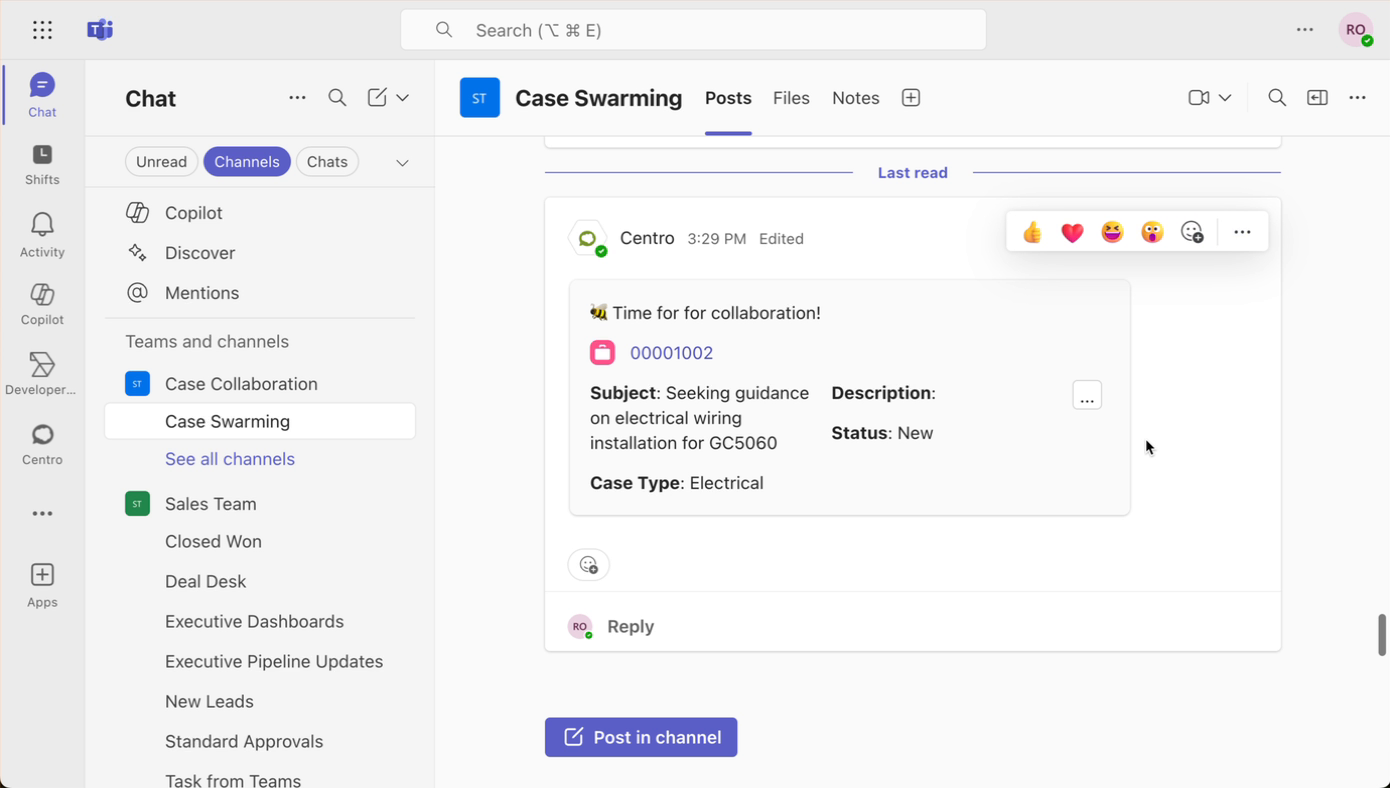Expand the meet now dropdown arrow
This screenshot has height=788, width=1390.
(1225, 98)
